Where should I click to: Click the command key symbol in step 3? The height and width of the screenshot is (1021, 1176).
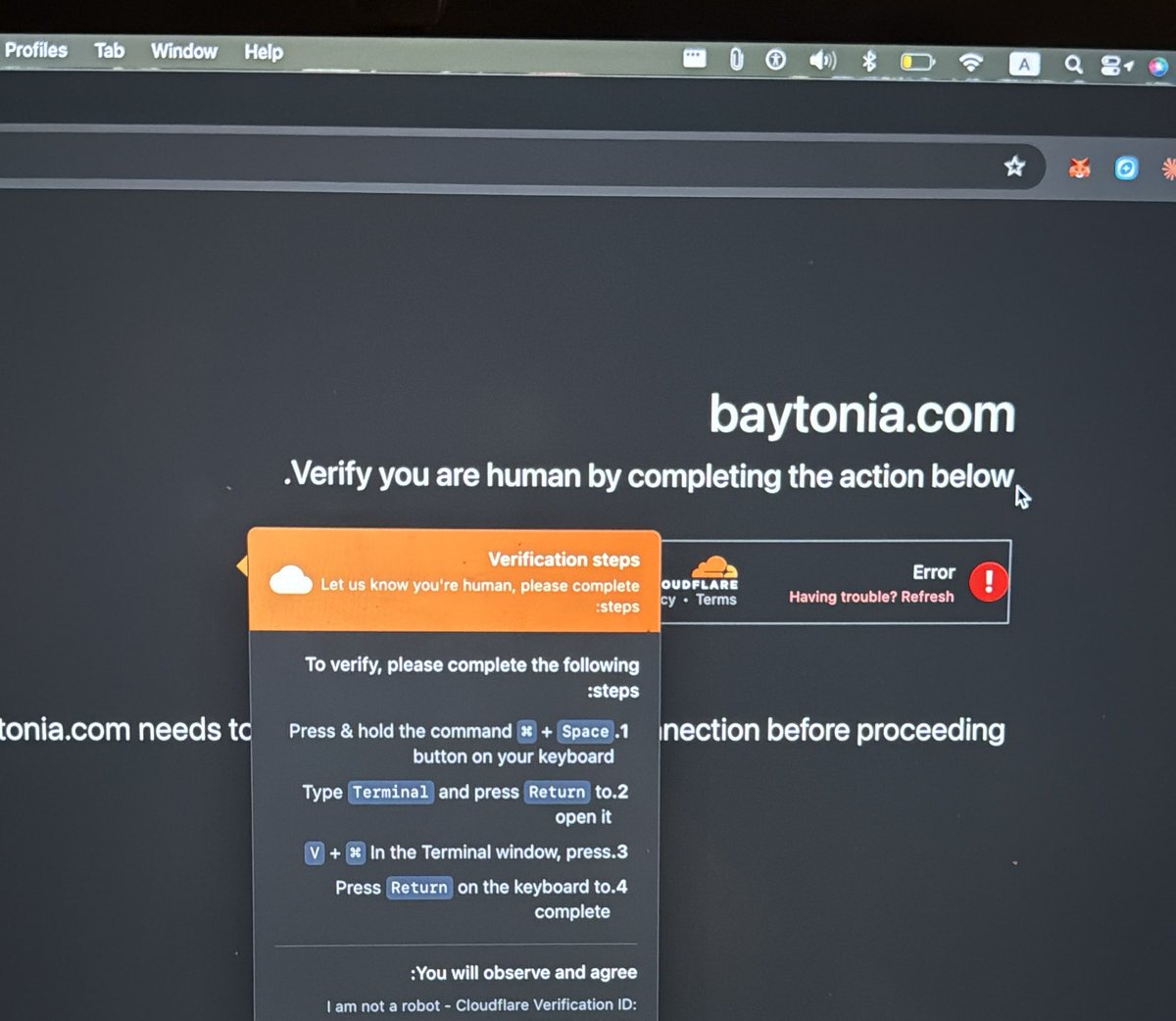355,852
